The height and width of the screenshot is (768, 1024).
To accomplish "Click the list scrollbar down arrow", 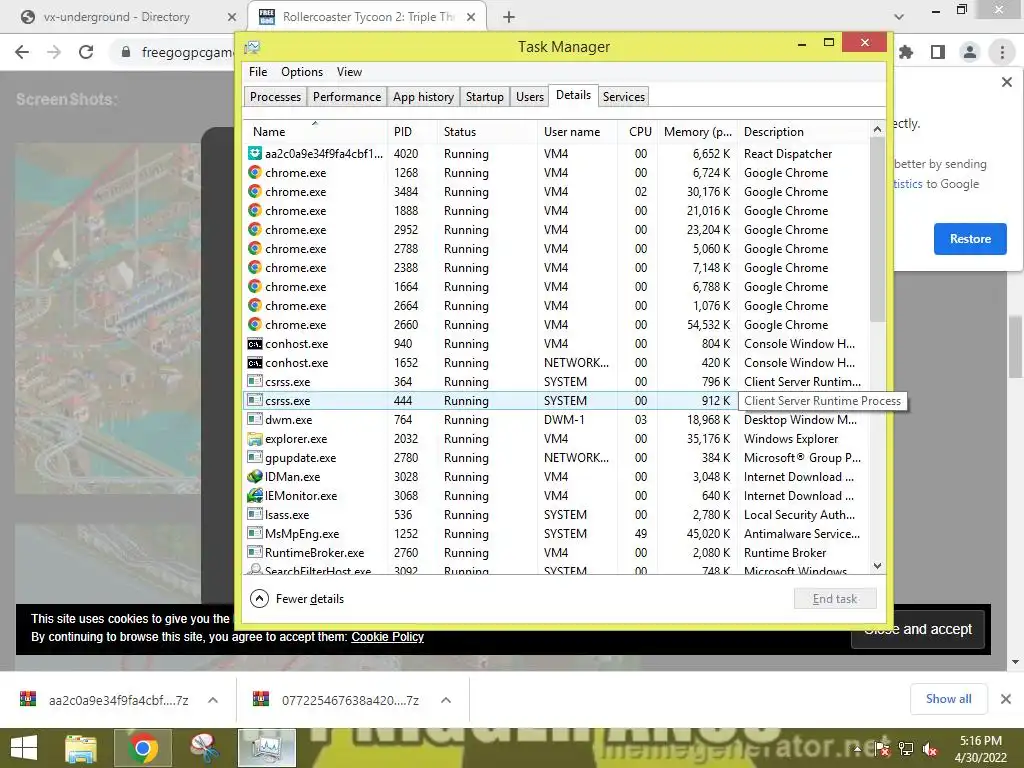I will pyautogui.click(x=878, y=566).
